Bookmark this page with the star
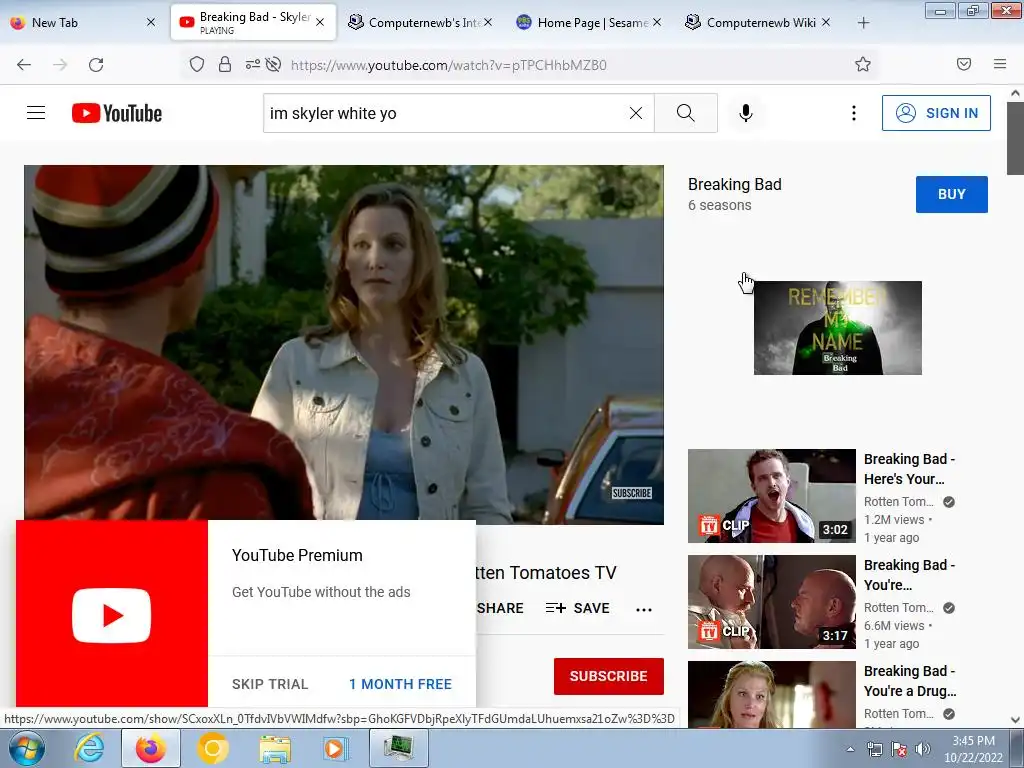The height and width of the screenshot is (768, 1024). [x=863, y=64]
